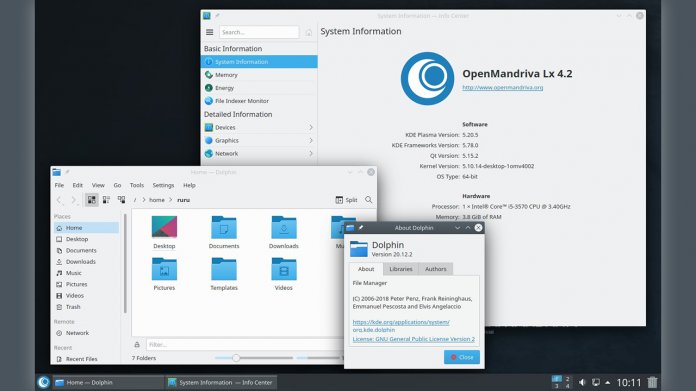Open the Go menu in Dolphin
Image resolution: width=696 pixels, height=391 pixels.
point(117,185)
